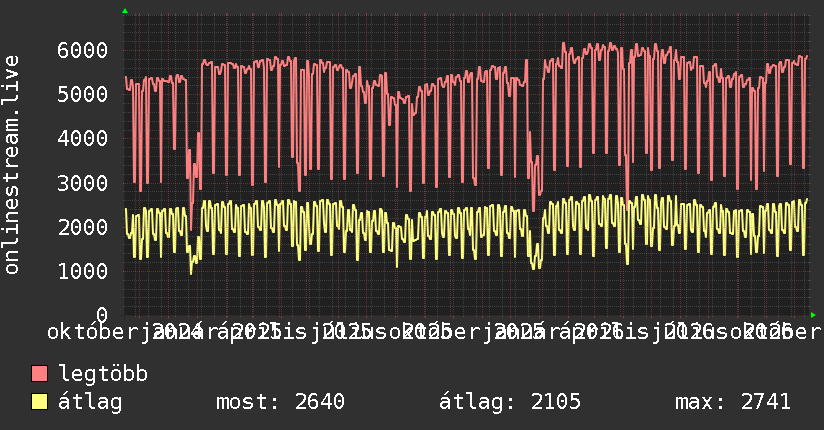Click the 6000 y-axis label
The image size is (824, 430).
83,50
